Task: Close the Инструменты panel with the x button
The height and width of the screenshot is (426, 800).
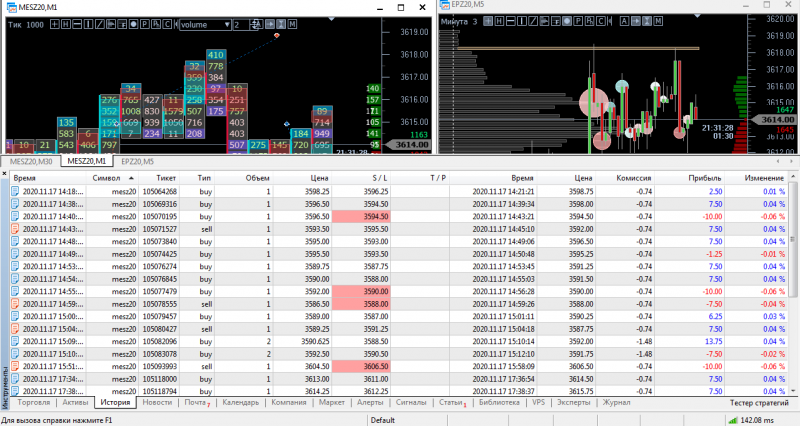Action: pyautogui.click(x=5, y=174)
